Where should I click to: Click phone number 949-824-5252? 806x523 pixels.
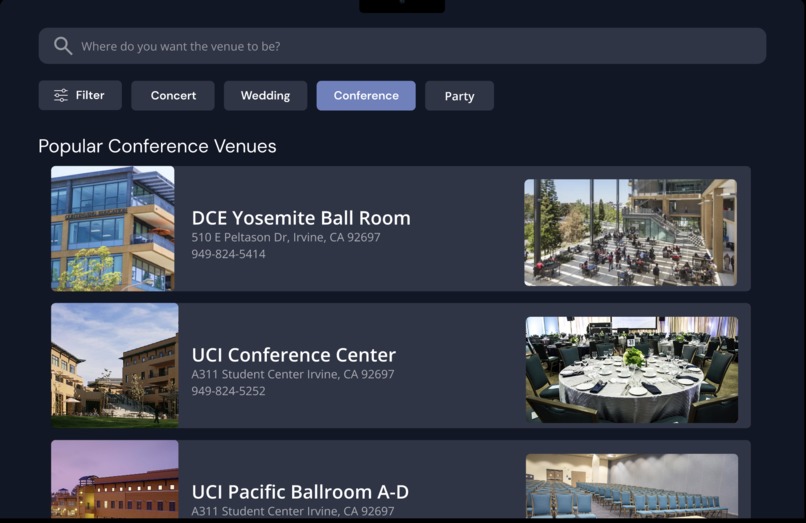click(229, 391)
